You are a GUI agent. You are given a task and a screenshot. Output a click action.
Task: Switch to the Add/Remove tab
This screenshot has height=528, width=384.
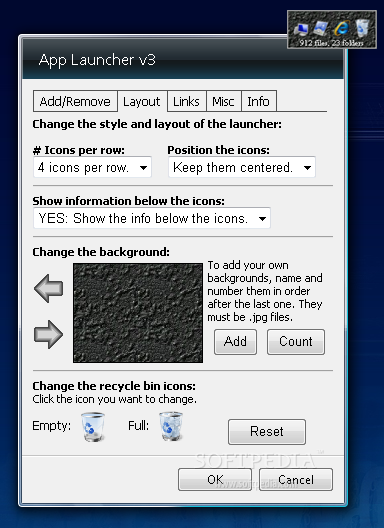point(75,101)
